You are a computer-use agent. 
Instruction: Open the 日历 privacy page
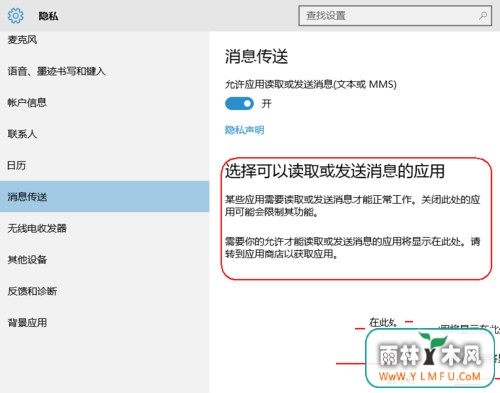tap(17, 165)
